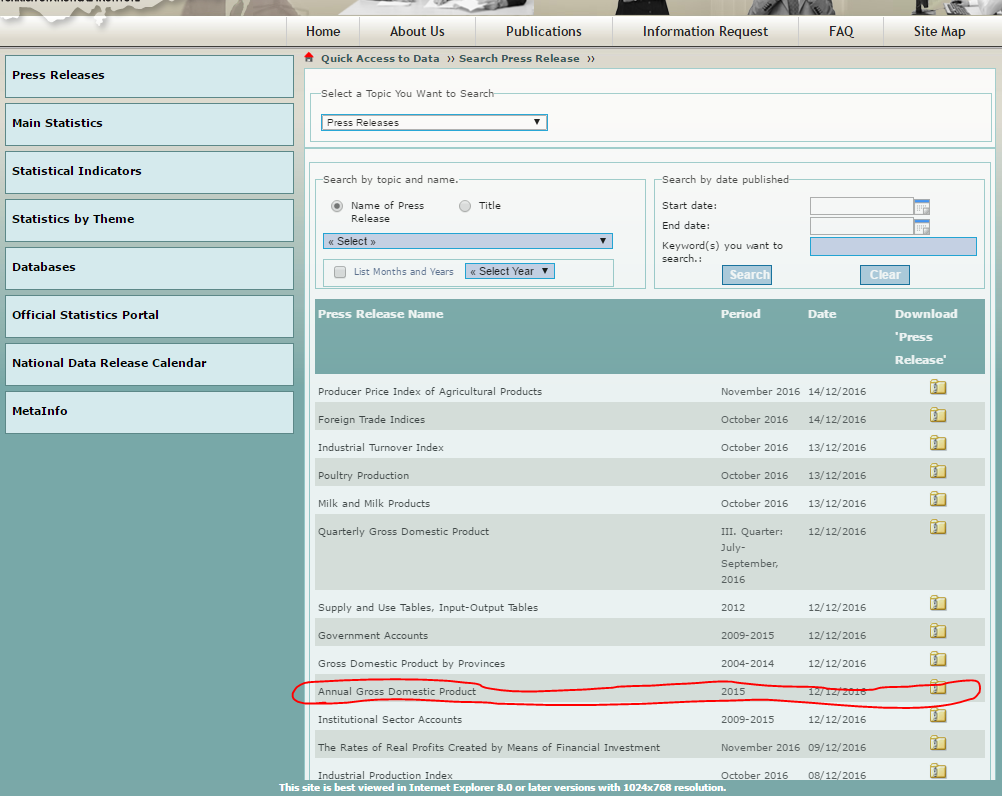This screenshot has width=1002, height=796.
Task: Click the Clear button
Action: 884,275
